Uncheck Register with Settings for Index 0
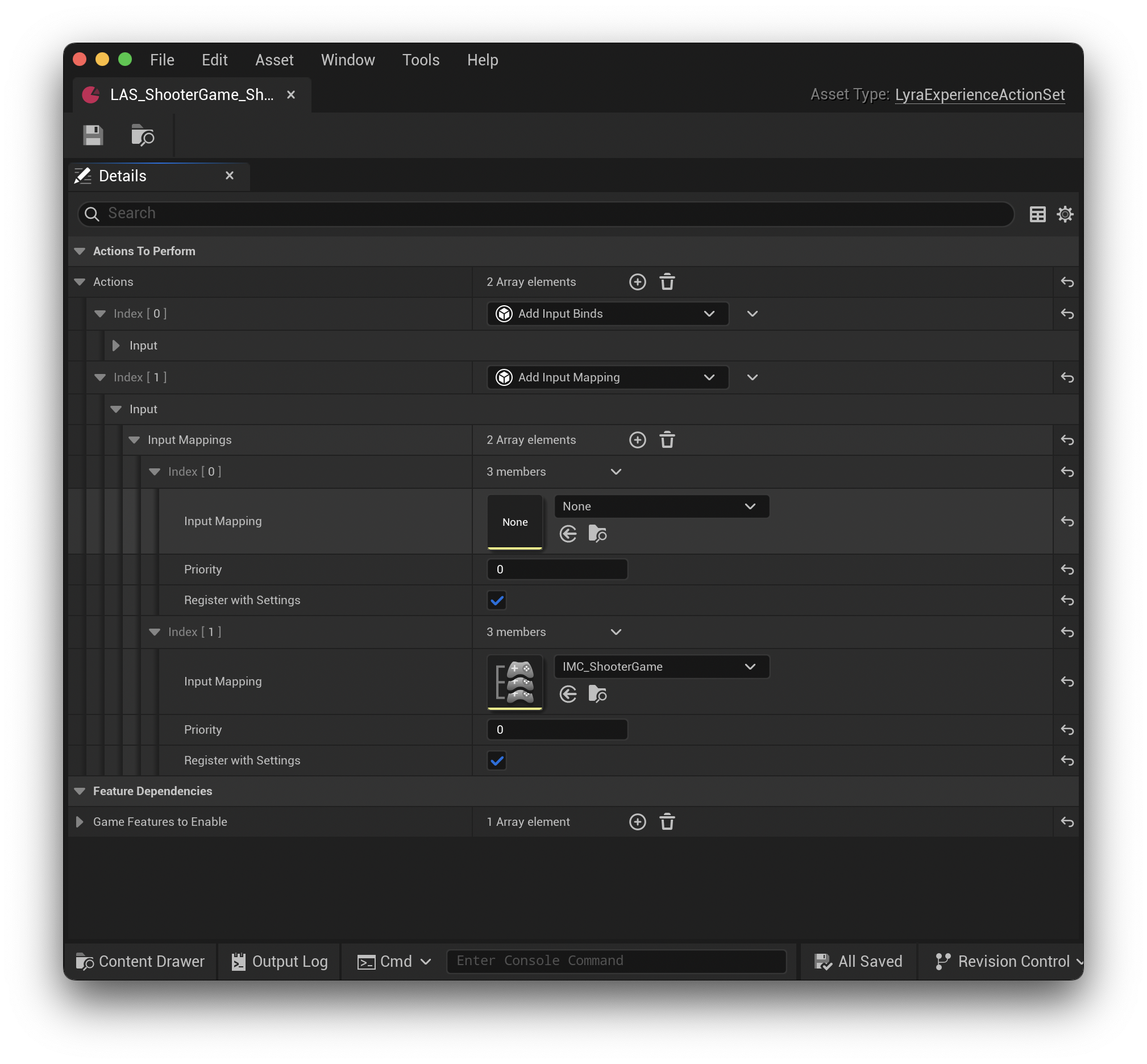 coord(496,600)
